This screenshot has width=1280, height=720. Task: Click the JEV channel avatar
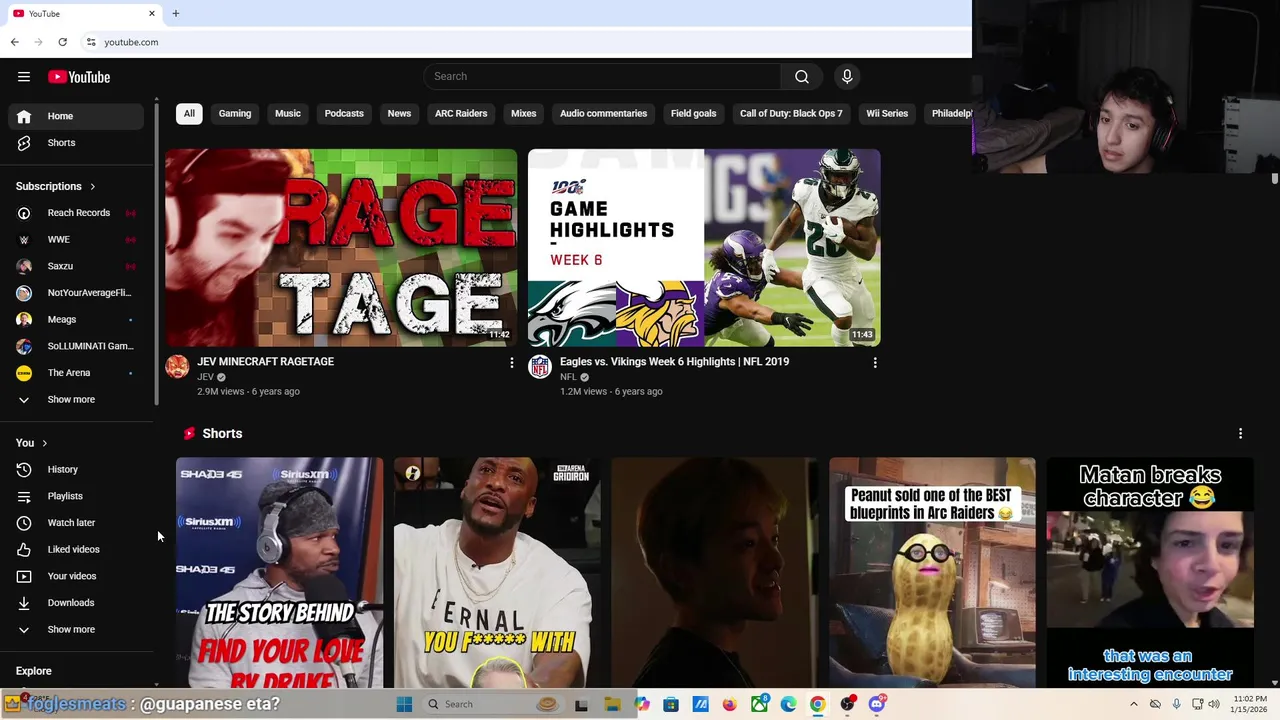click(x=177, y=366)
